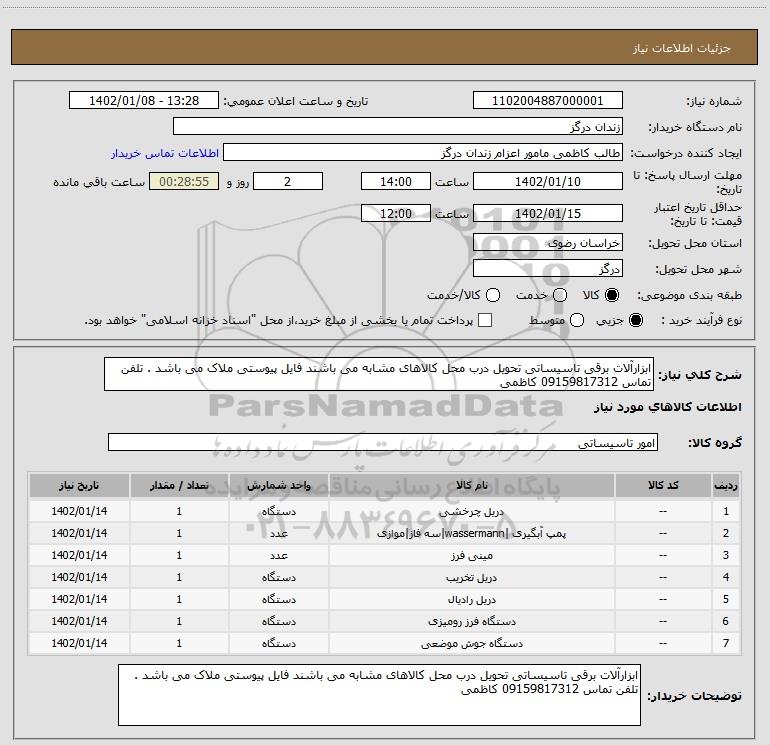
Task: Select the row item دریل چرخشی
Action: (x=471, y=512)
